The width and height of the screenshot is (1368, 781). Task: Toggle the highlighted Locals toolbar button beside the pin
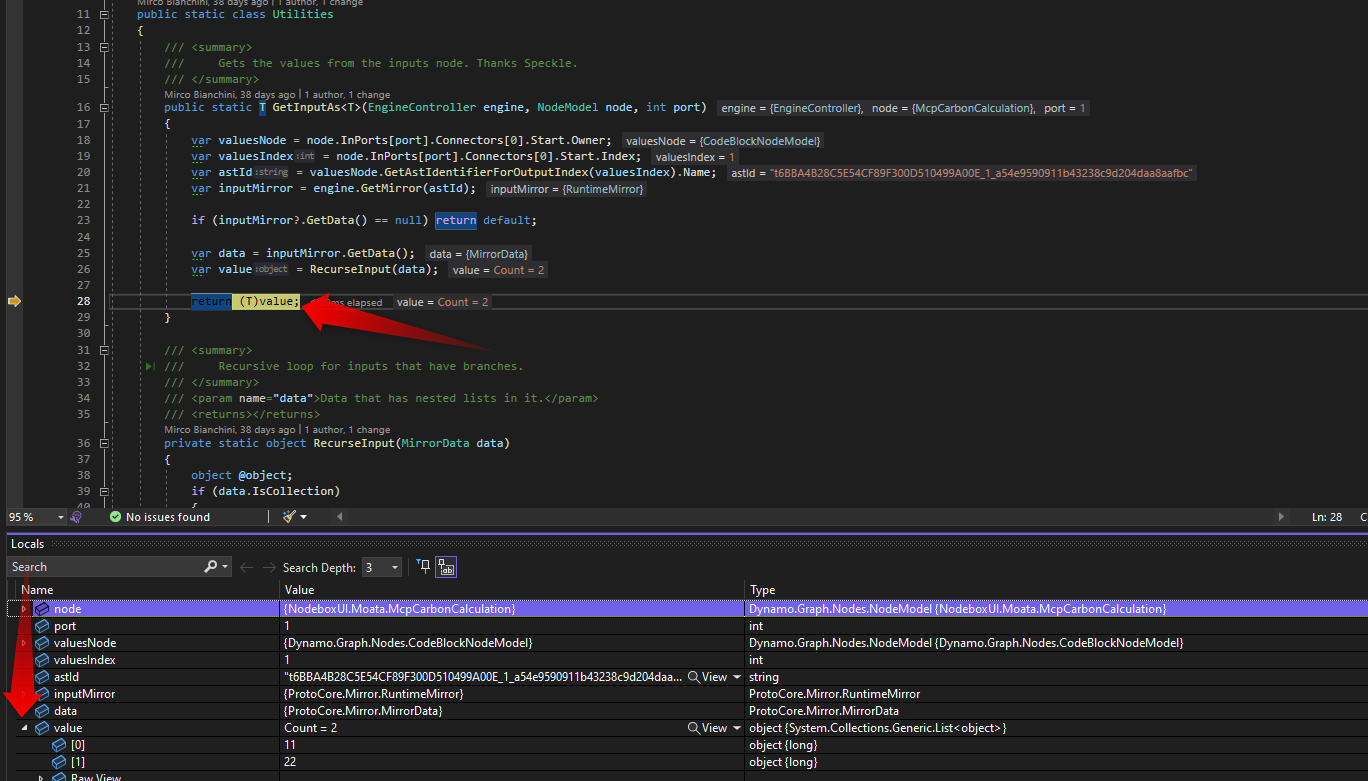pyautogui.click(x=446, y=567)
